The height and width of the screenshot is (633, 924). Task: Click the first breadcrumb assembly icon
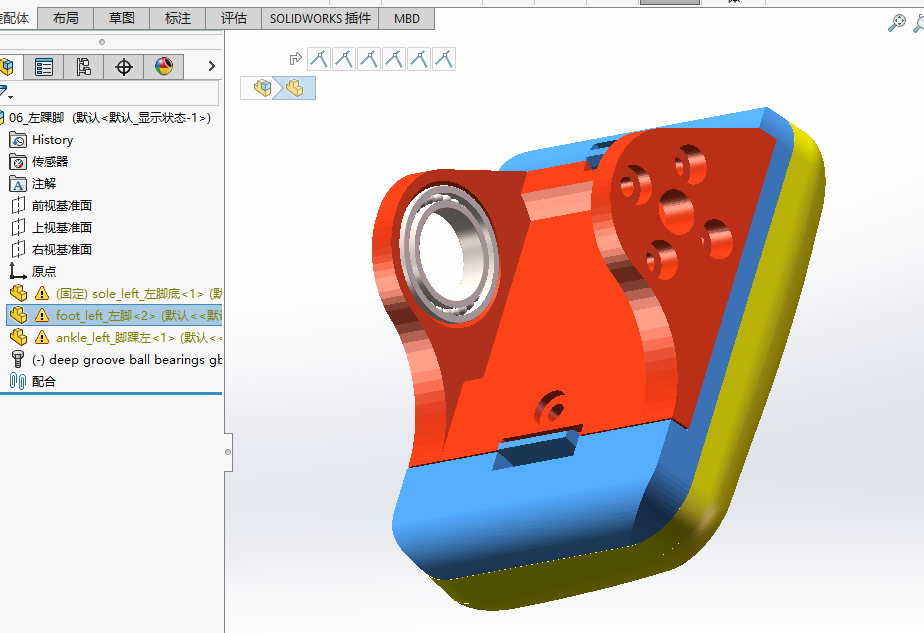262,88
